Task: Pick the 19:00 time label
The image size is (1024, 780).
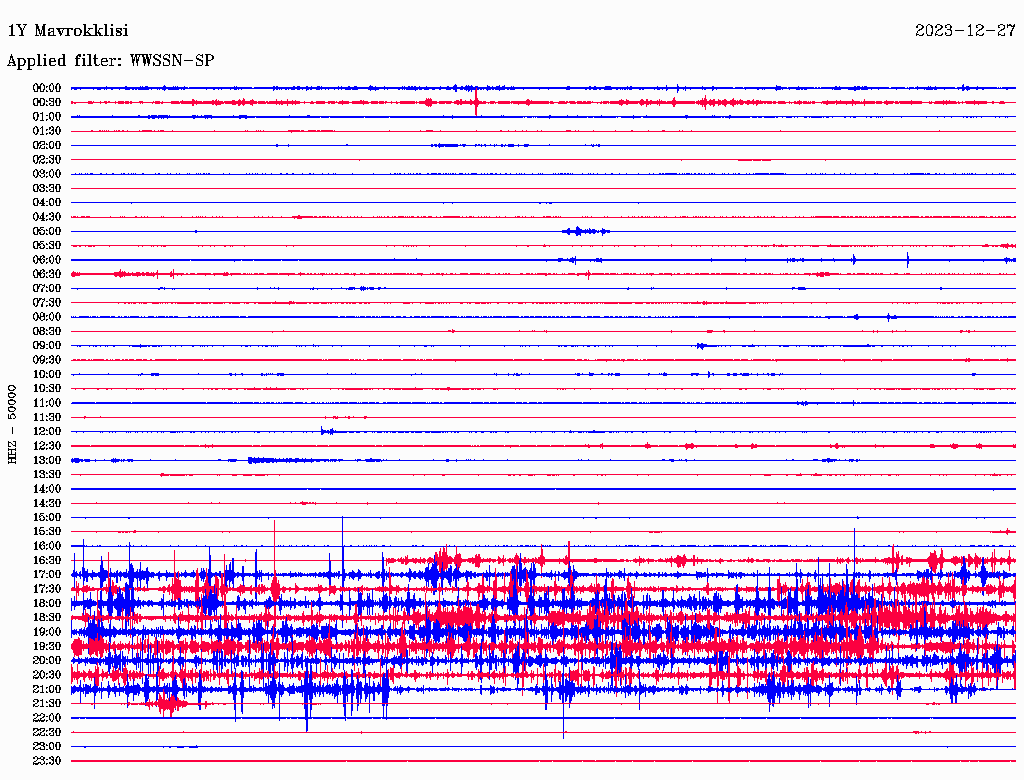Action: point(47,632)
